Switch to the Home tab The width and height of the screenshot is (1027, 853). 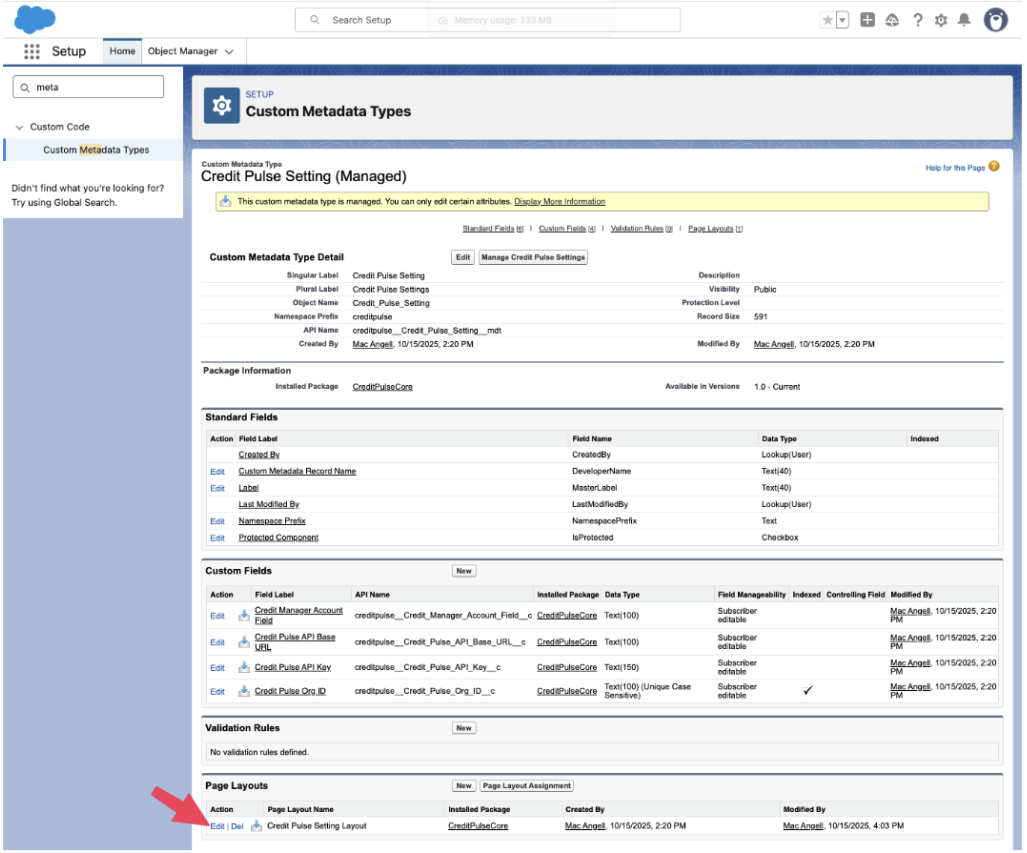click(x=122, y=51)
